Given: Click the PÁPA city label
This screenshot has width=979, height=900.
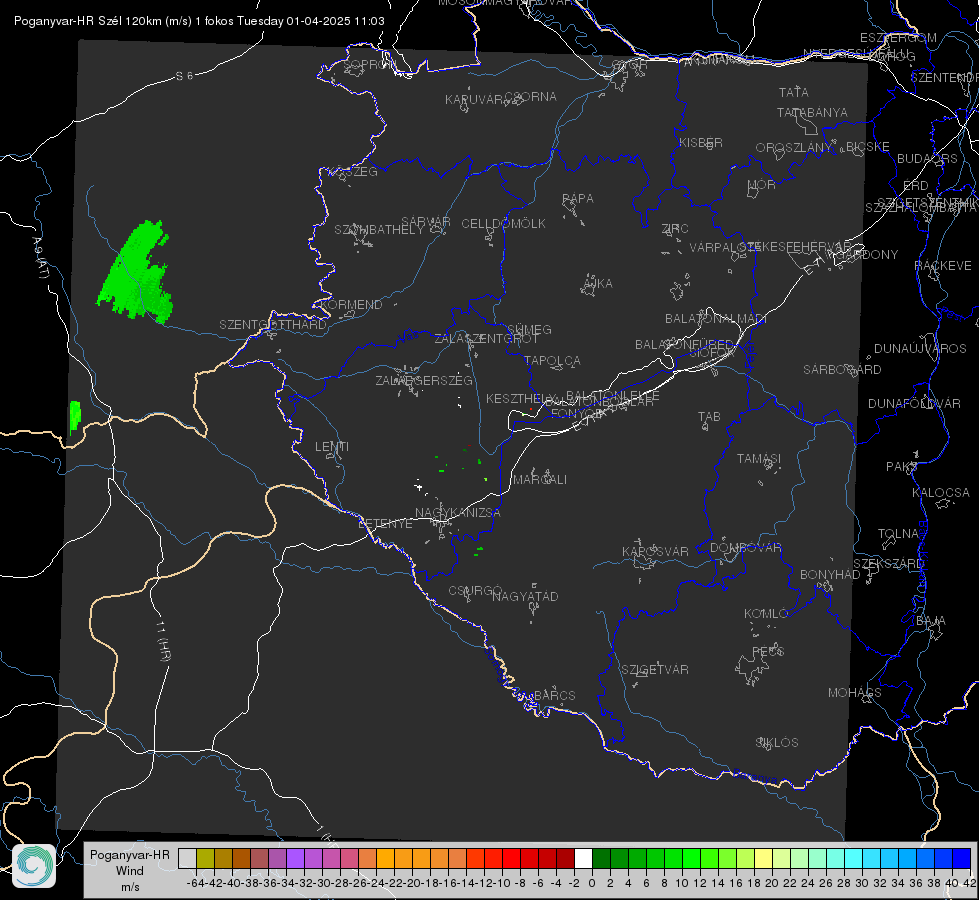Looking at the screenshot, I should (x=578, y=199).
